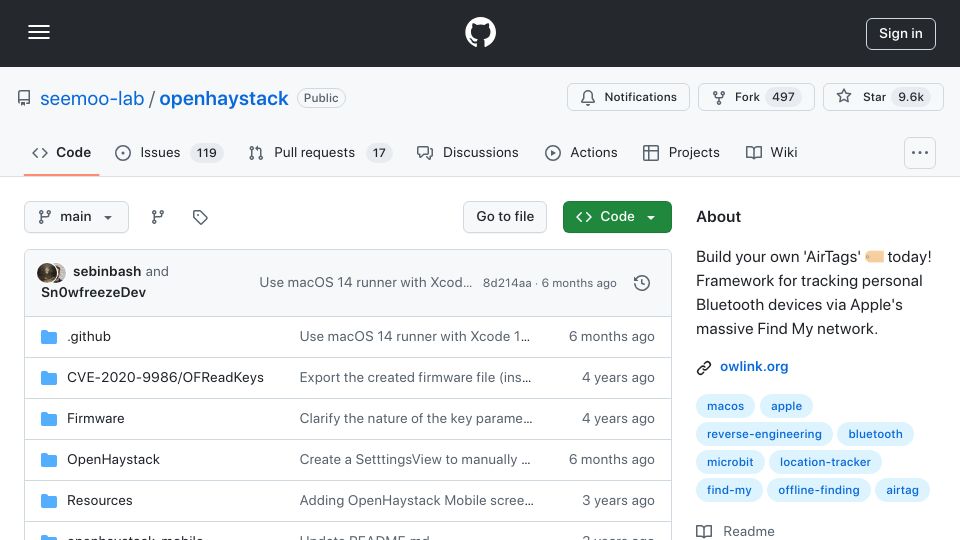
Task: Open the owlink.org website link
Action: pyautogui.click(x=754, y=367)
